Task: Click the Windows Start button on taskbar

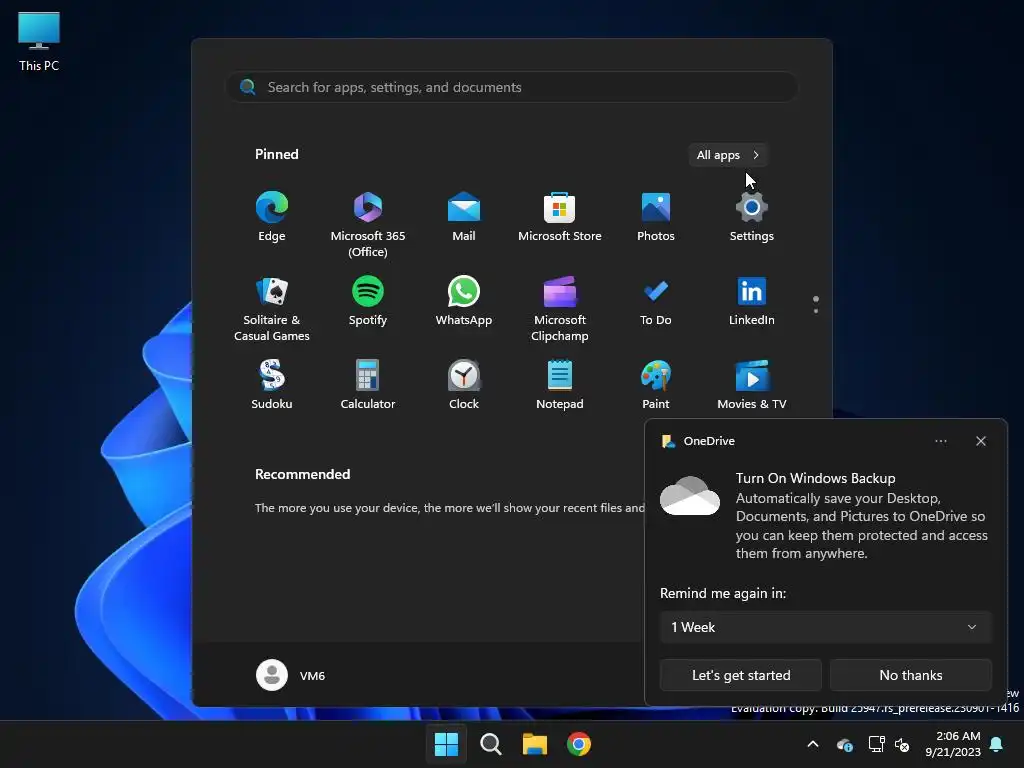Action: (x=446, y=744)
